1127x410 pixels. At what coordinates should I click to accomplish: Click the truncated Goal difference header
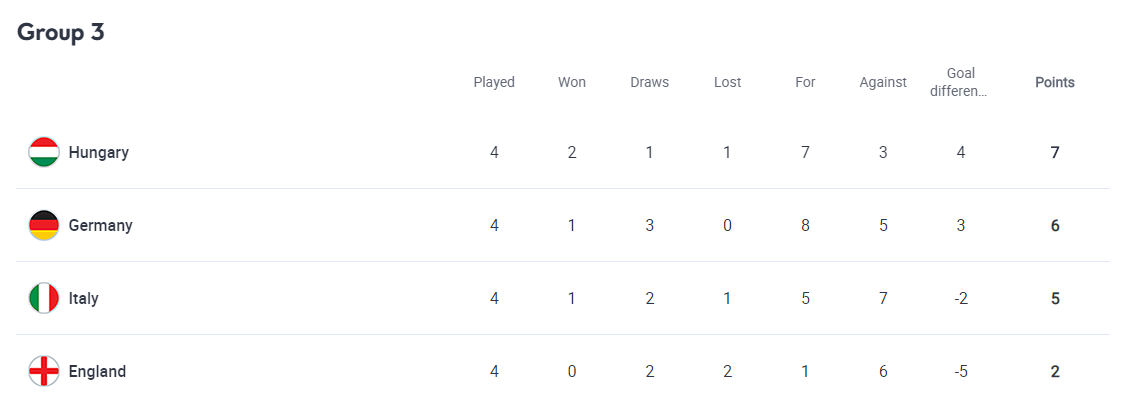coord(960,82)
